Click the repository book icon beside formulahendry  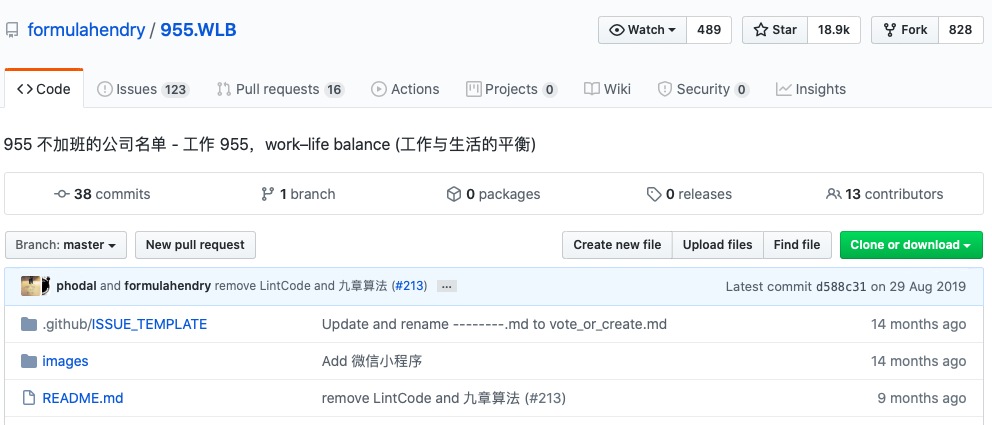click(x=11, y=30)
